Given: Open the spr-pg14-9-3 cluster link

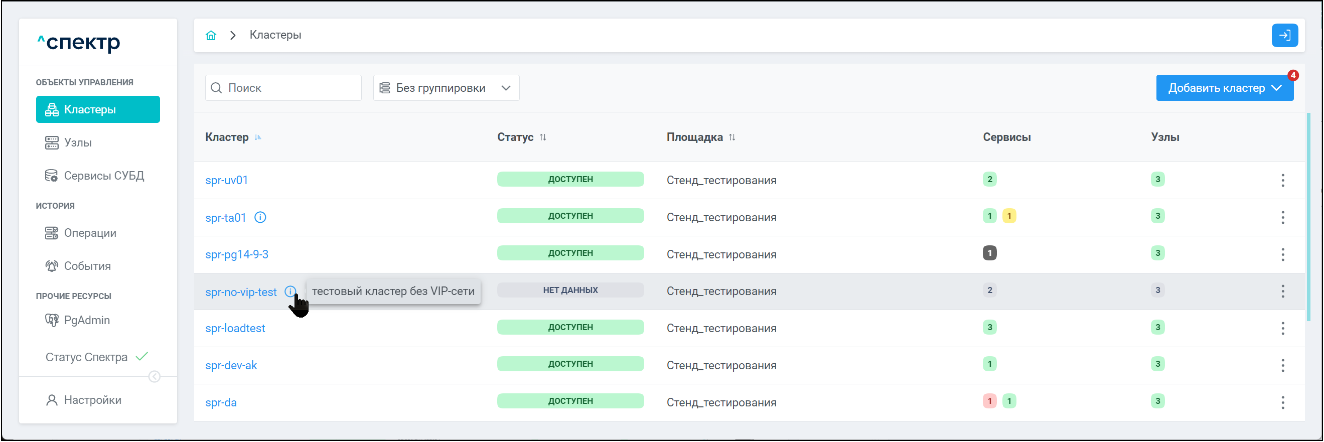Looking at the screenshot, I should (x=237, y=254).
